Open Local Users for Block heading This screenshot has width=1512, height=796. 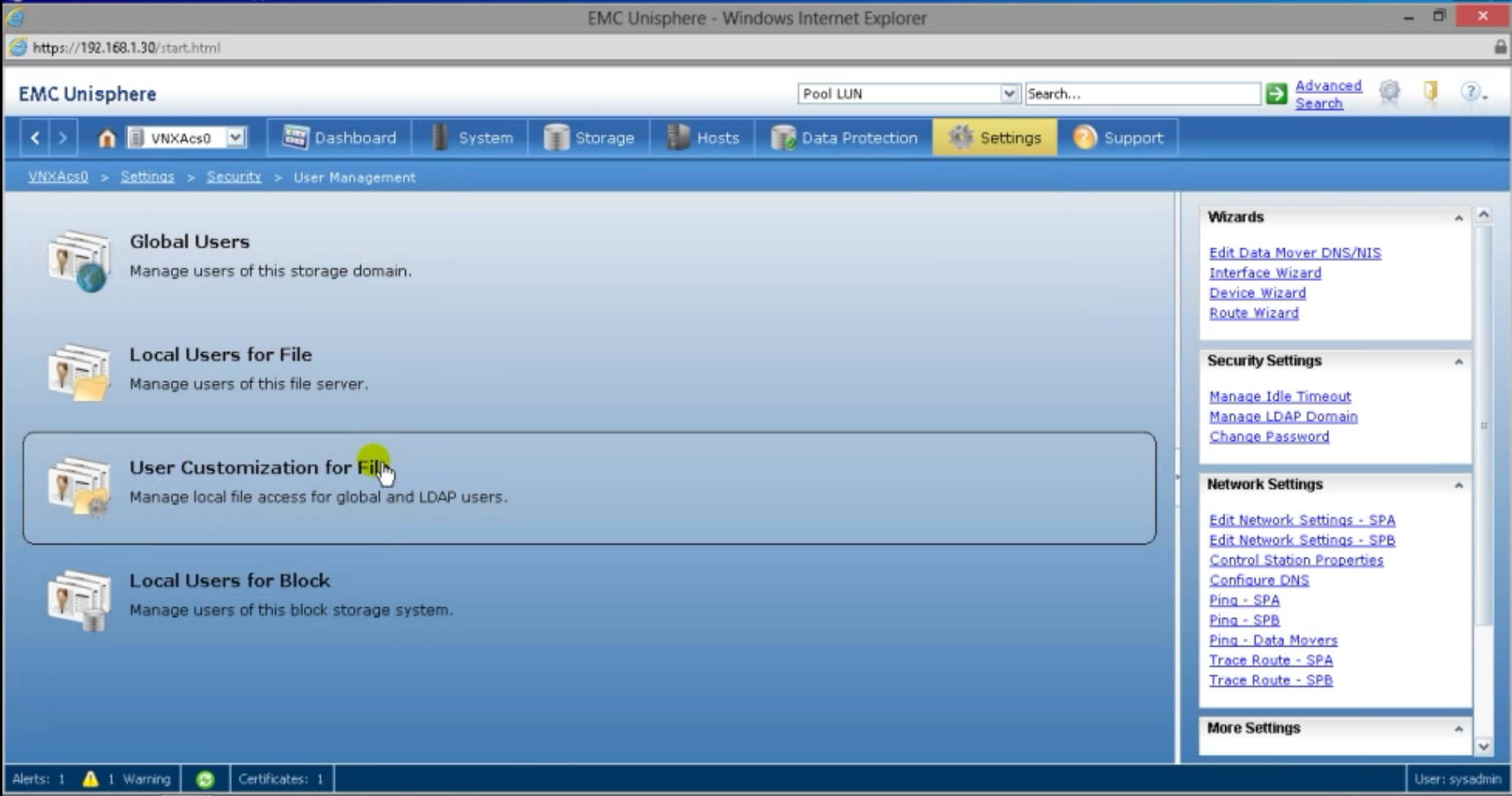(230, 580)
